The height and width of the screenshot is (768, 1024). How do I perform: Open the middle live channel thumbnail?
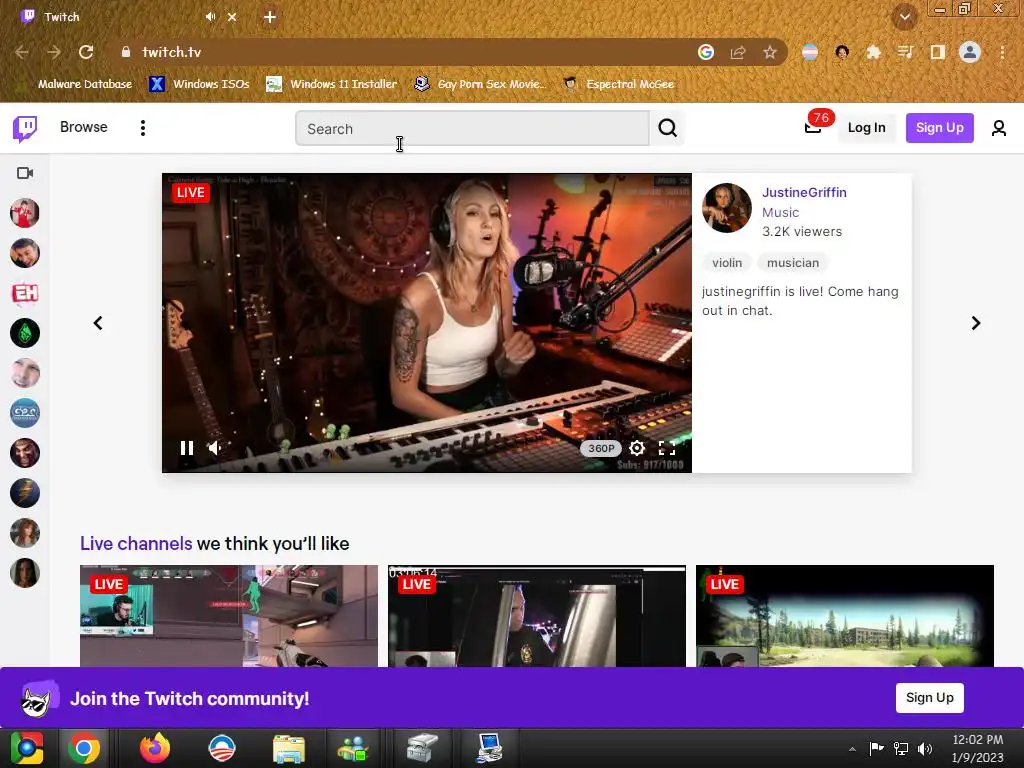(x=537, y=616)
